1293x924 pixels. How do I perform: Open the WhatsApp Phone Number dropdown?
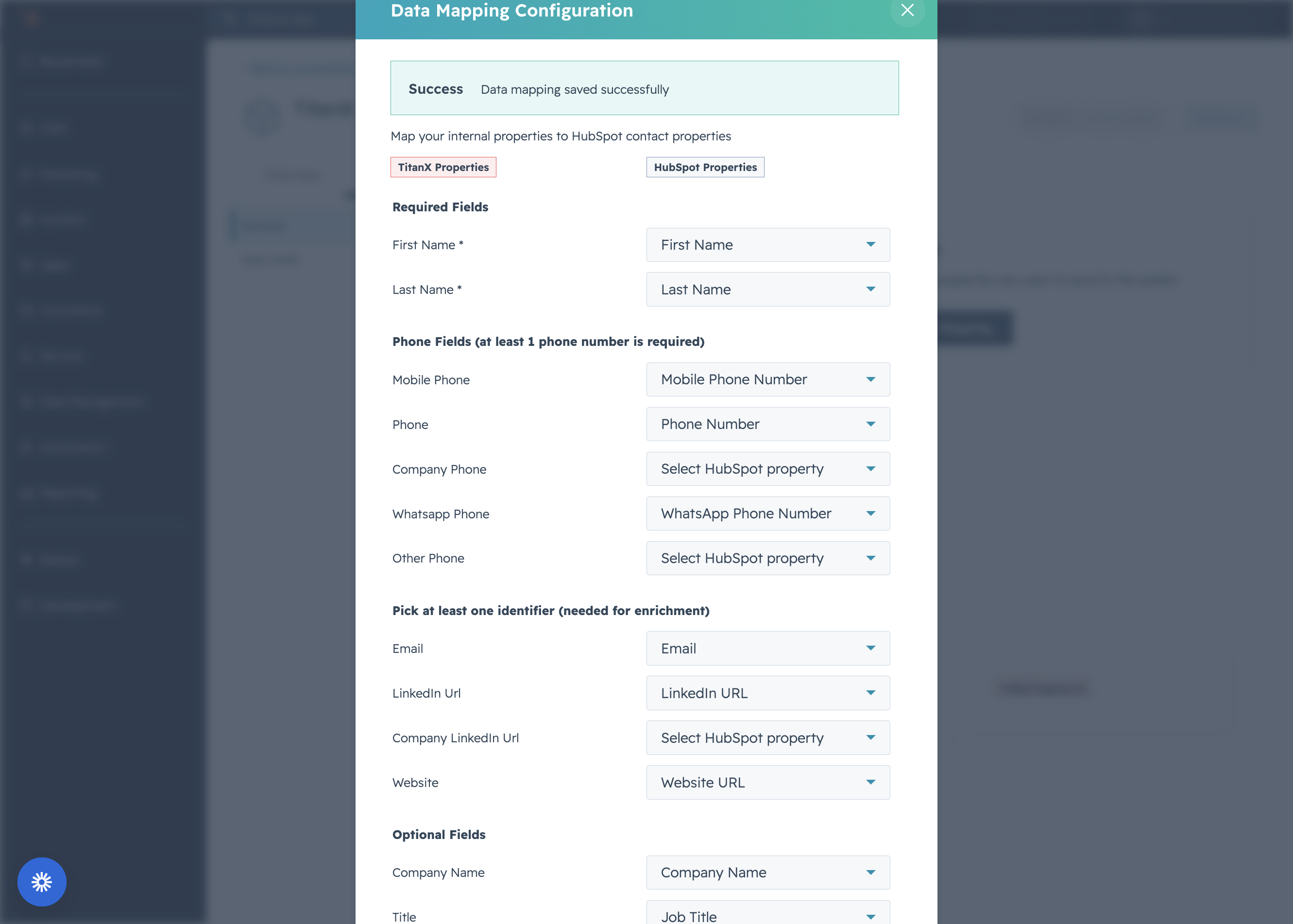tap(768, 514)
